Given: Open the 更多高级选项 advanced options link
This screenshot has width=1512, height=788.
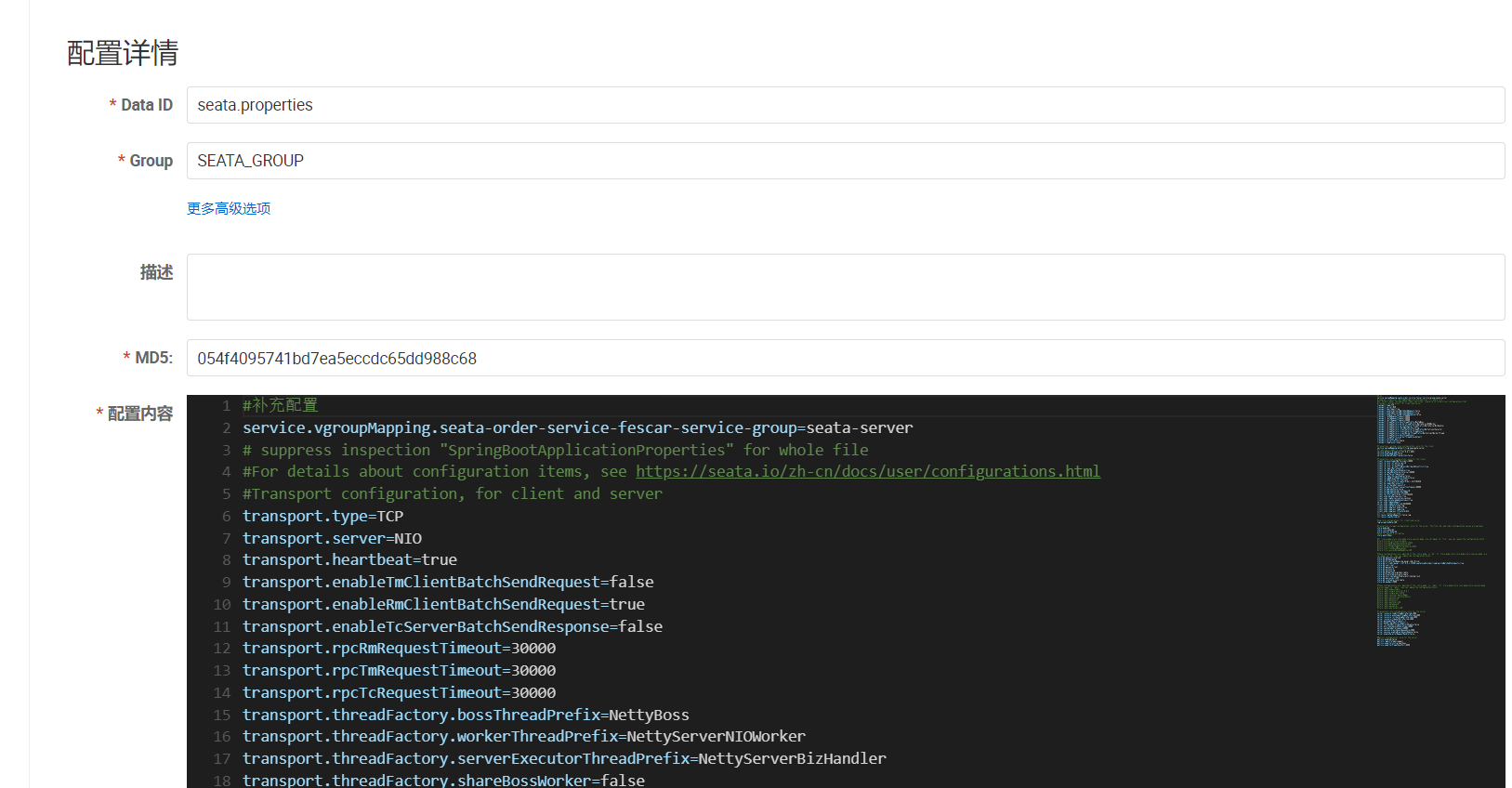Looking at the screenshot, I should 229,208.
